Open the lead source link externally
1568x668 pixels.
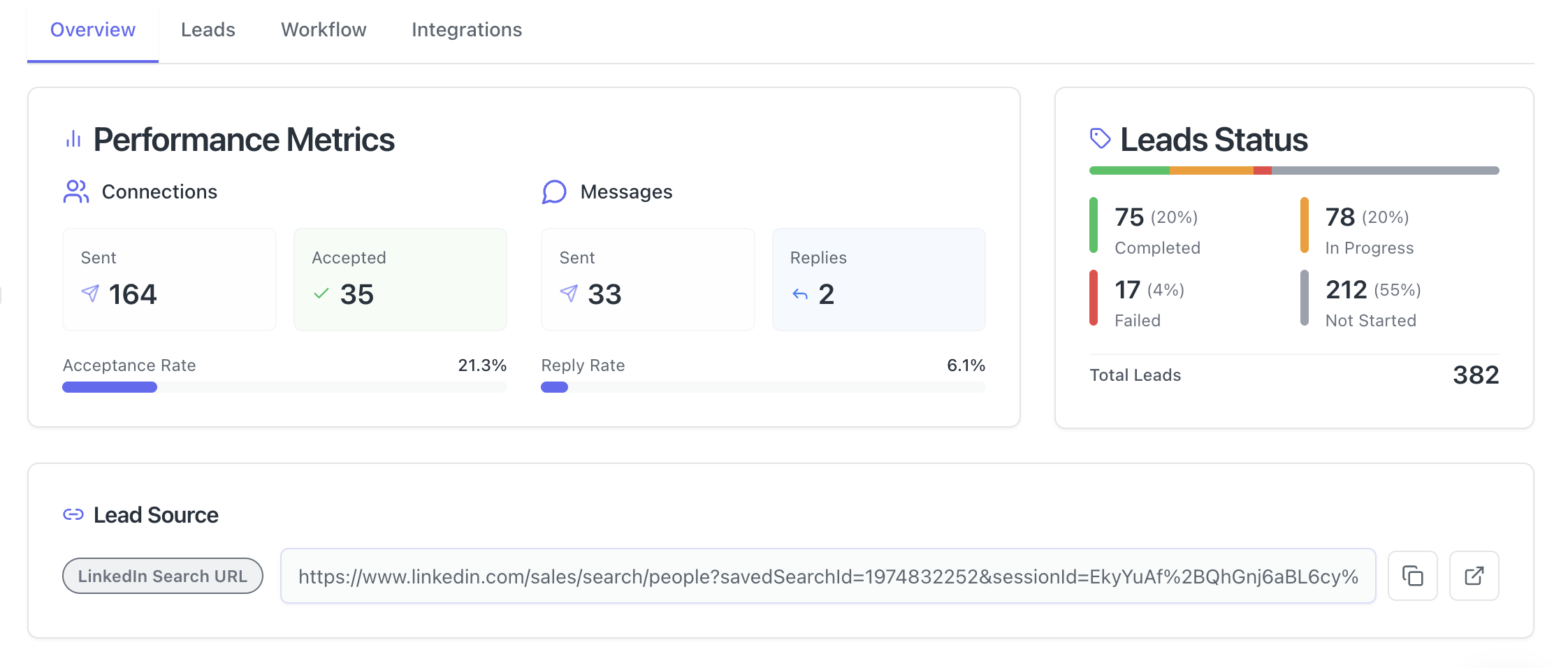click(x=1474, y=576)
